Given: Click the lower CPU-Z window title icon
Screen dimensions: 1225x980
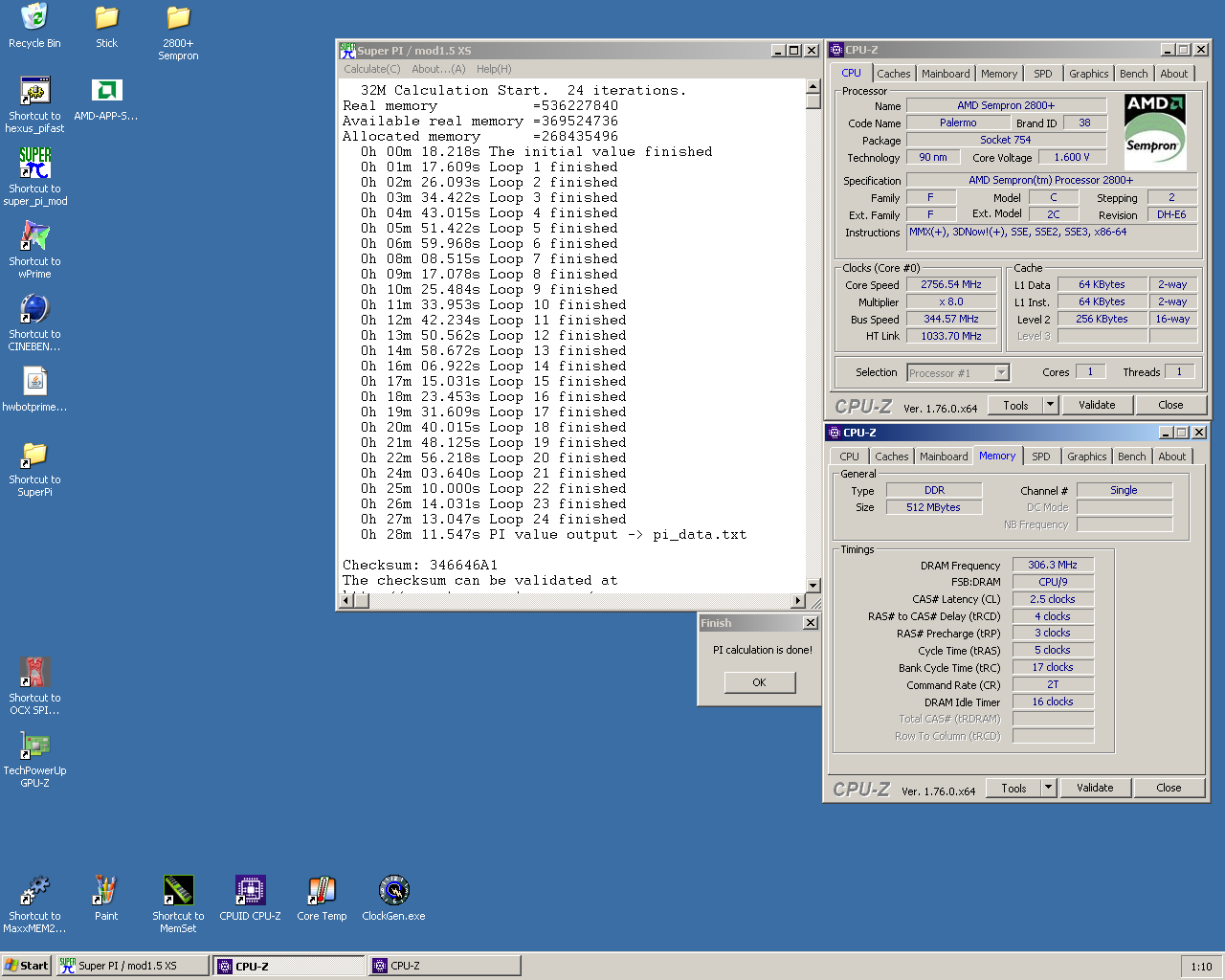Looking at the screenshot, I should [x=835, y=433].
